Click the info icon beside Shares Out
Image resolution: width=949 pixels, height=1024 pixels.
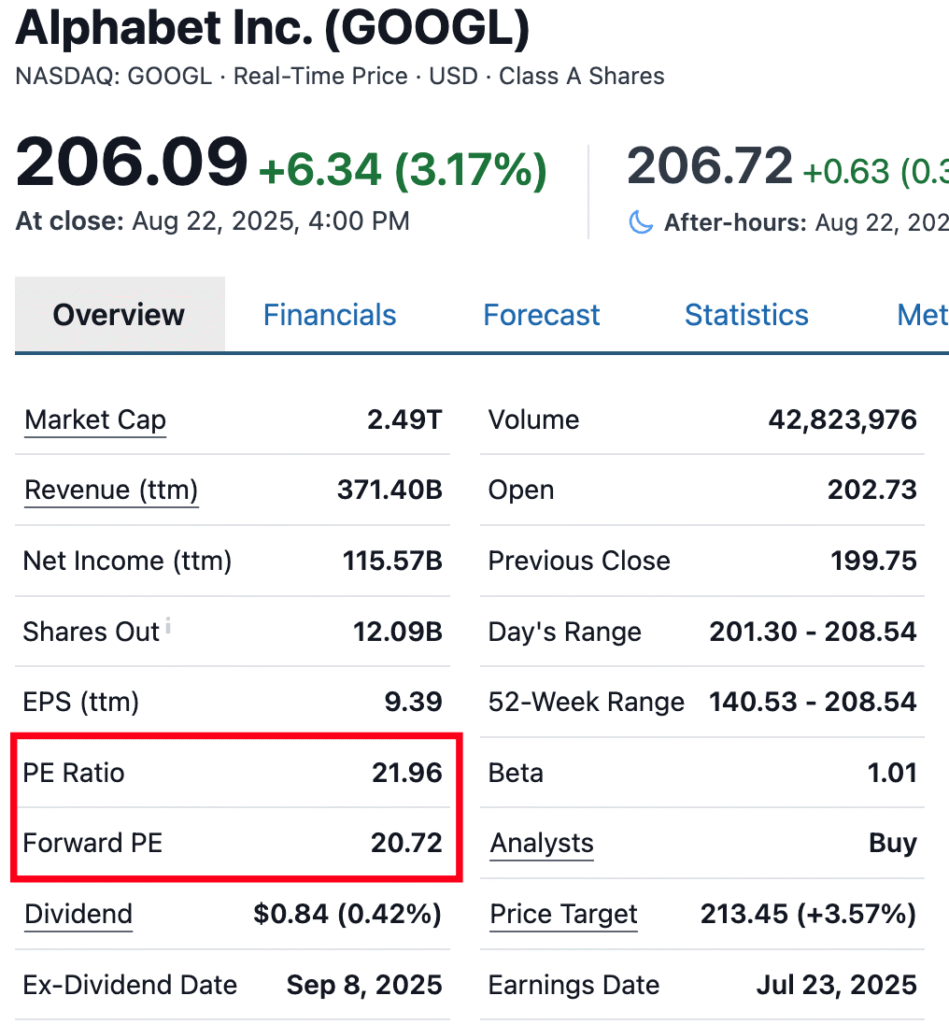coord(168,627)
